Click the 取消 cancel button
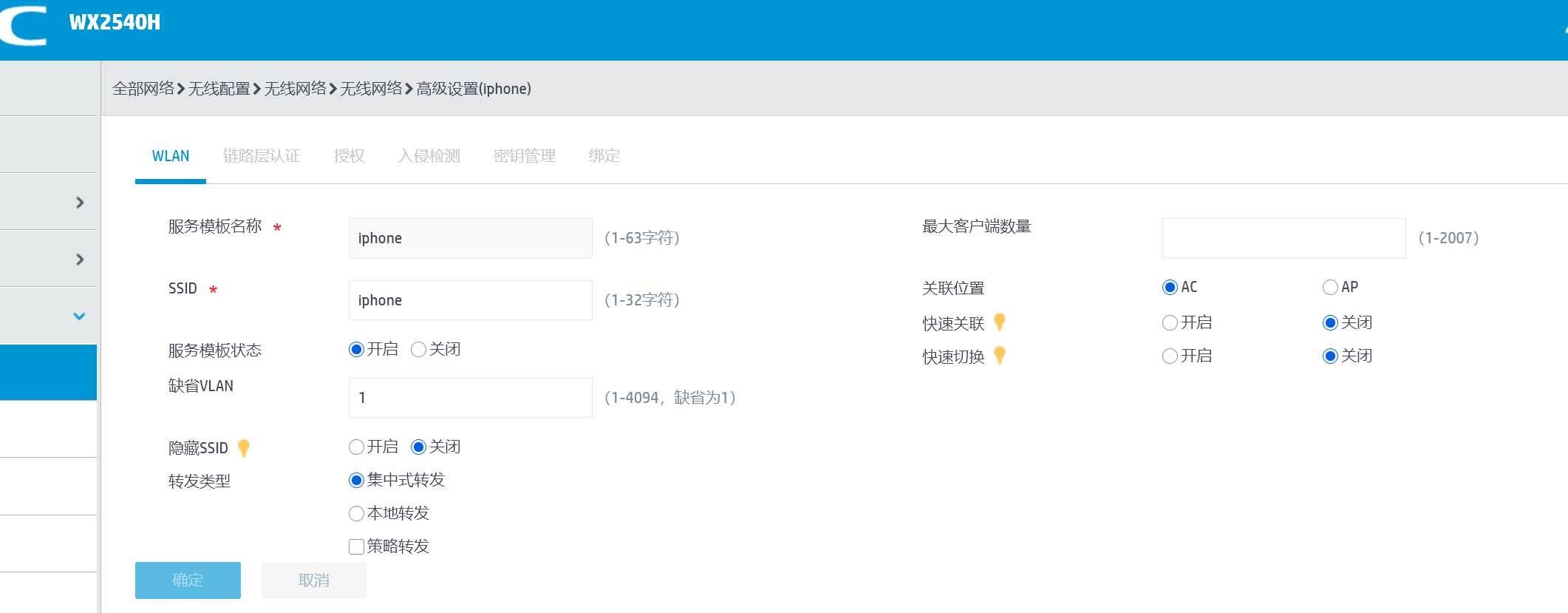Image resolution: width=1568 pixels, height=613 pixels. pyautogui.click(x=313, y=580)
